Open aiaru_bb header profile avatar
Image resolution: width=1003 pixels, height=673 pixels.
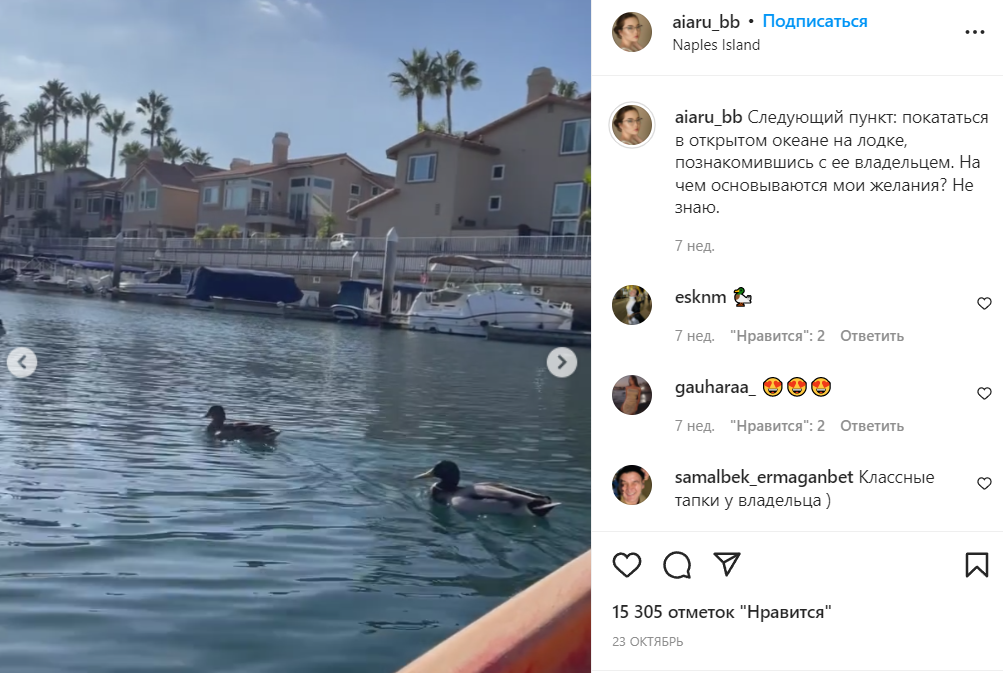click(632, 32)
